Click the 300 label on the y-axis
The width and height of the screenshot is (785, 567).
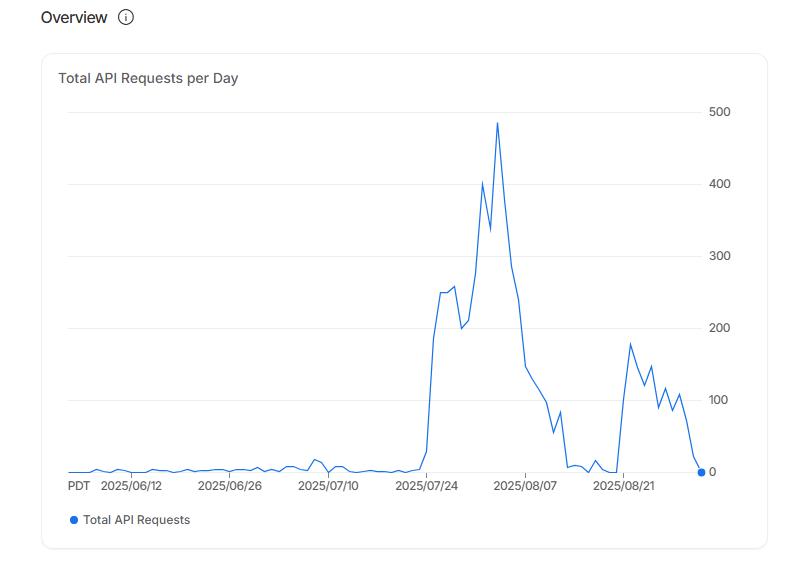tap(720, 256)
